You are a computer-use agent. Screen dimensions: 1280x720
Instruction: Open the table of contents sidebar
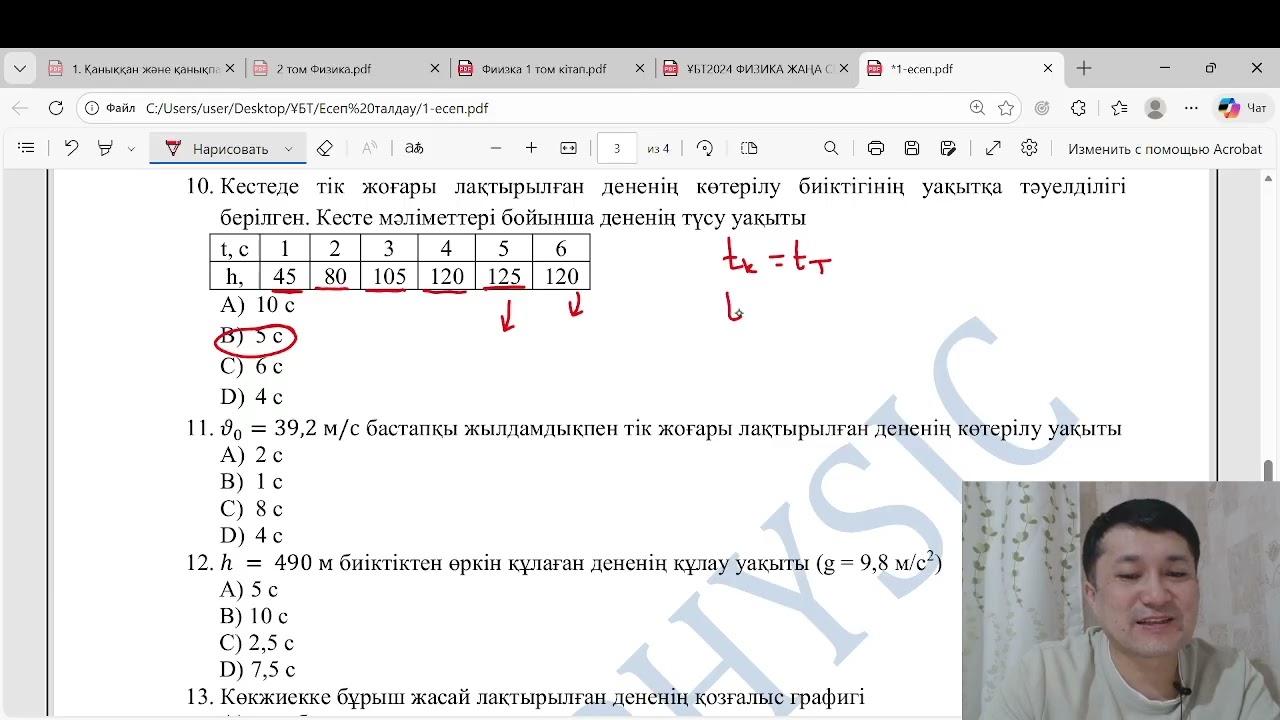[26, 148]
